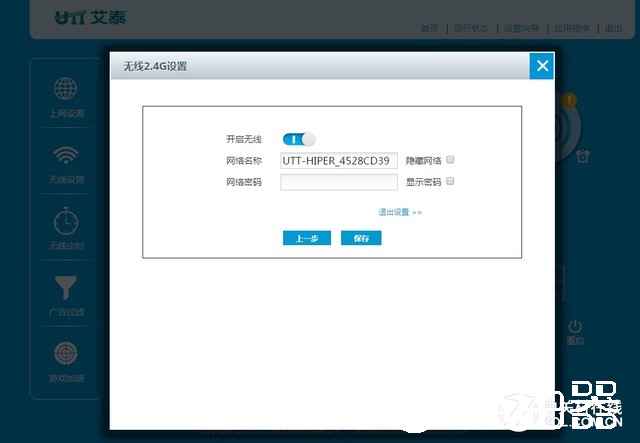The width and height of the screenshot is (640, 443).
Task: Toggle the 开启无线 switch
Action: [x=299, y=139]
